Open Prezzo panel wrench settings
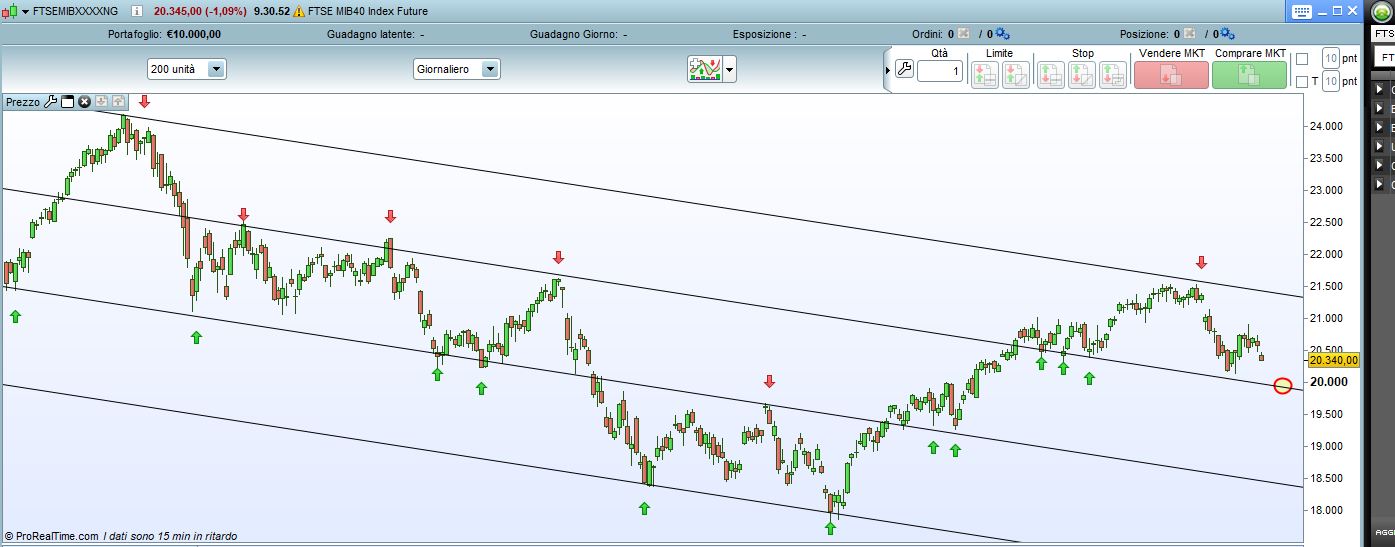The height and width of the screenshot is (547, 1395). [x=51, y=102]
